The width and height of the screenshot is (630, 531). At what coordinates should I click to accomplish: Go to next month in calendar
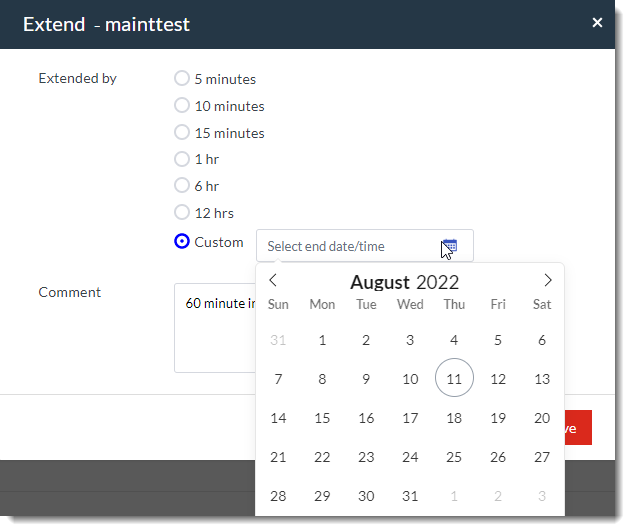[548, 281]
